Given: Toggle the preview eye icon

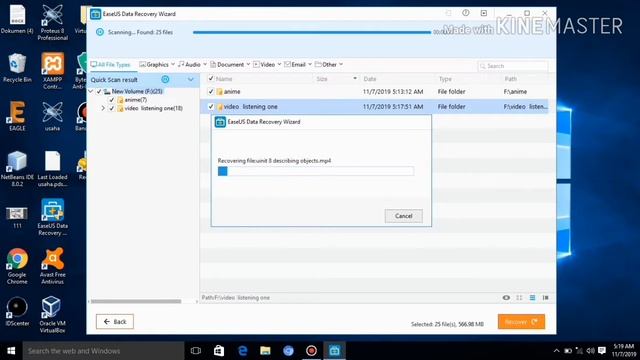Looking at the screenshot, I should tap(506, 298).
